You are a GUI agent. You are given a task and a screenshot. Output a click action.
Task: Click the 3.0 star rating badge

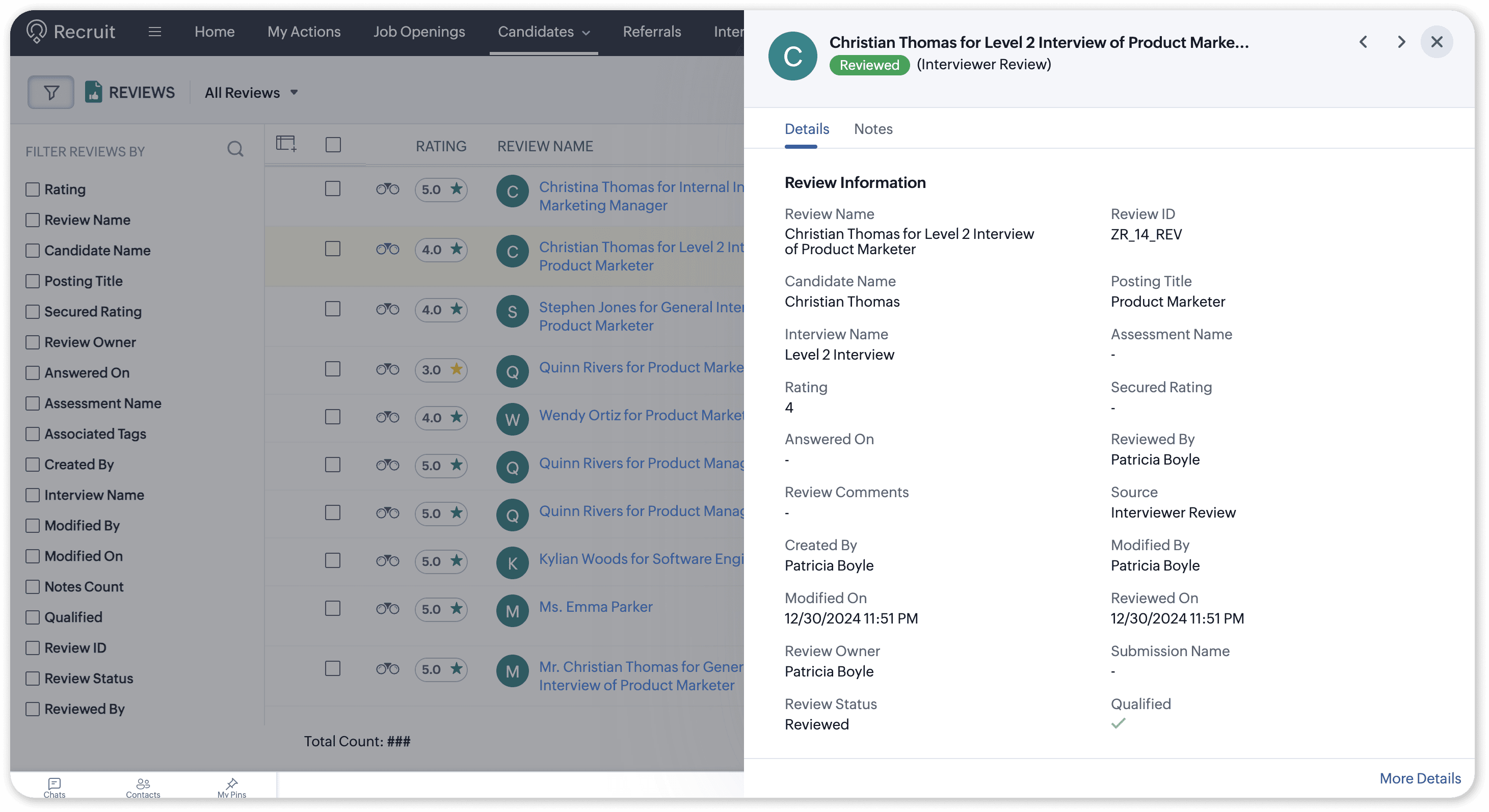(441, 369)
